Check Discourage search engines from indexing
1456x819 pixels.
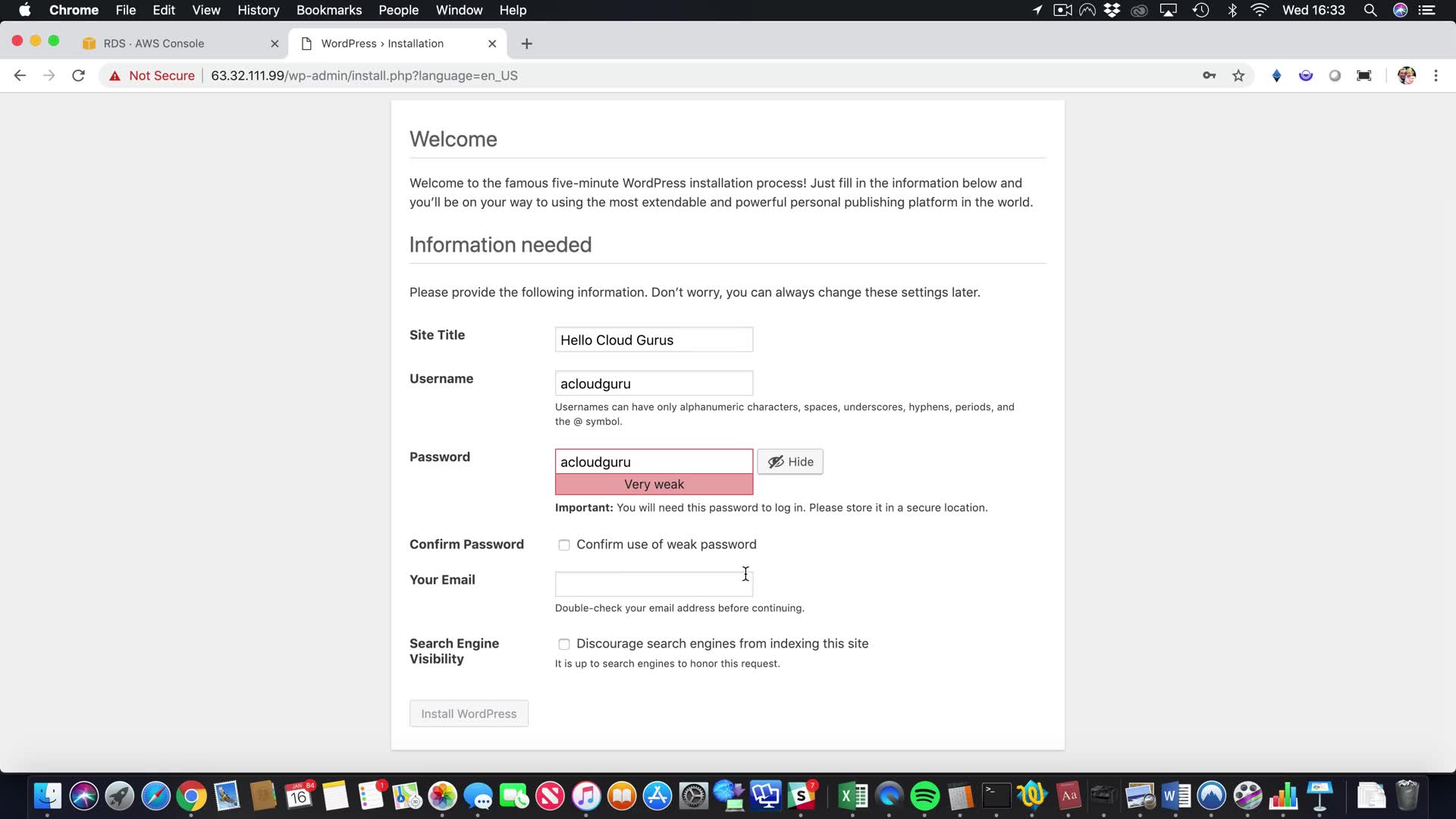pyautogui.click(x=564, y=645)
